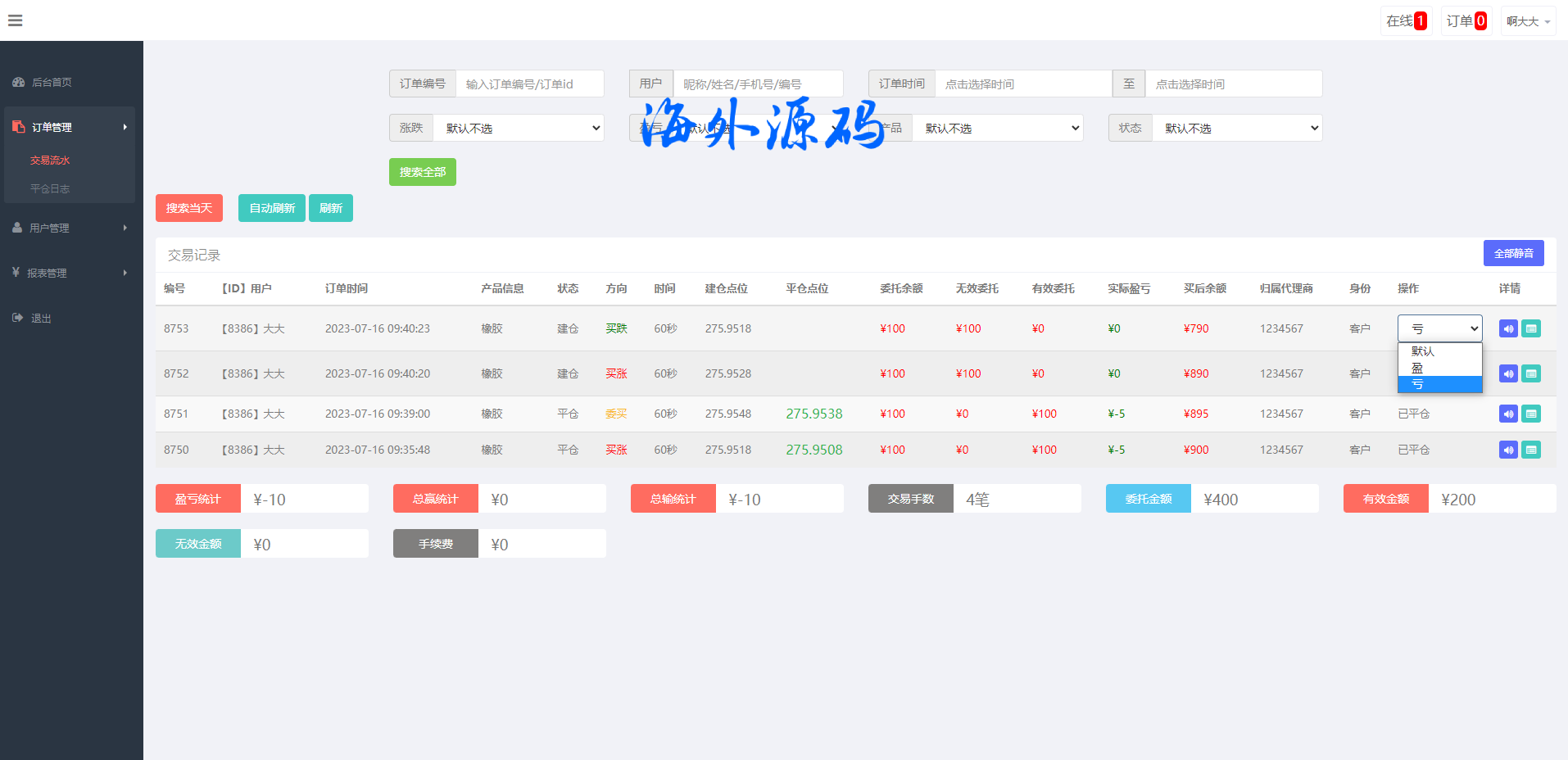
Task: Click the 在线 online counter badge
Action: 1406,21
